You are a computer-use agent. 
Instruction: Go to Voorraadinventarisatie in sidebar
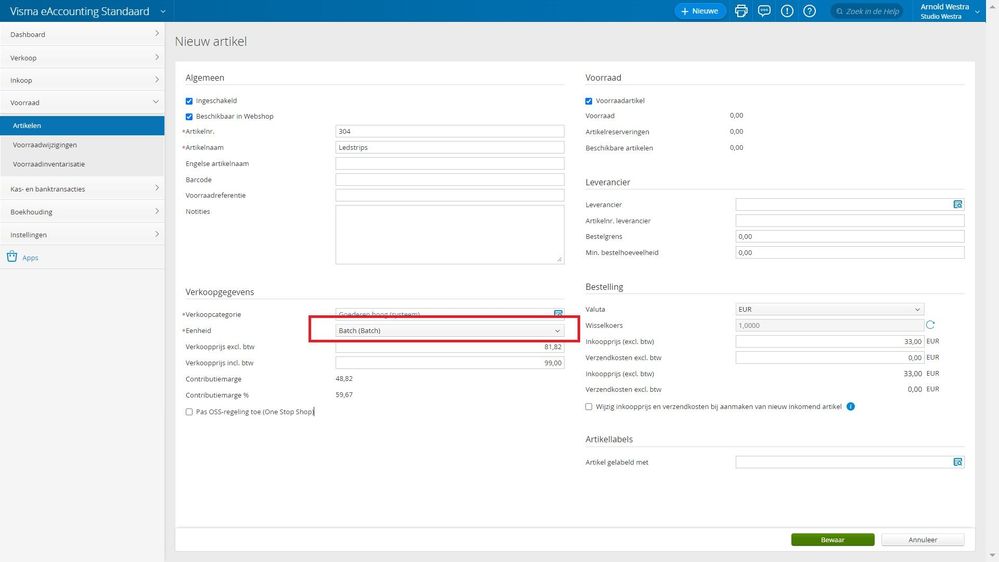point(49,164)
